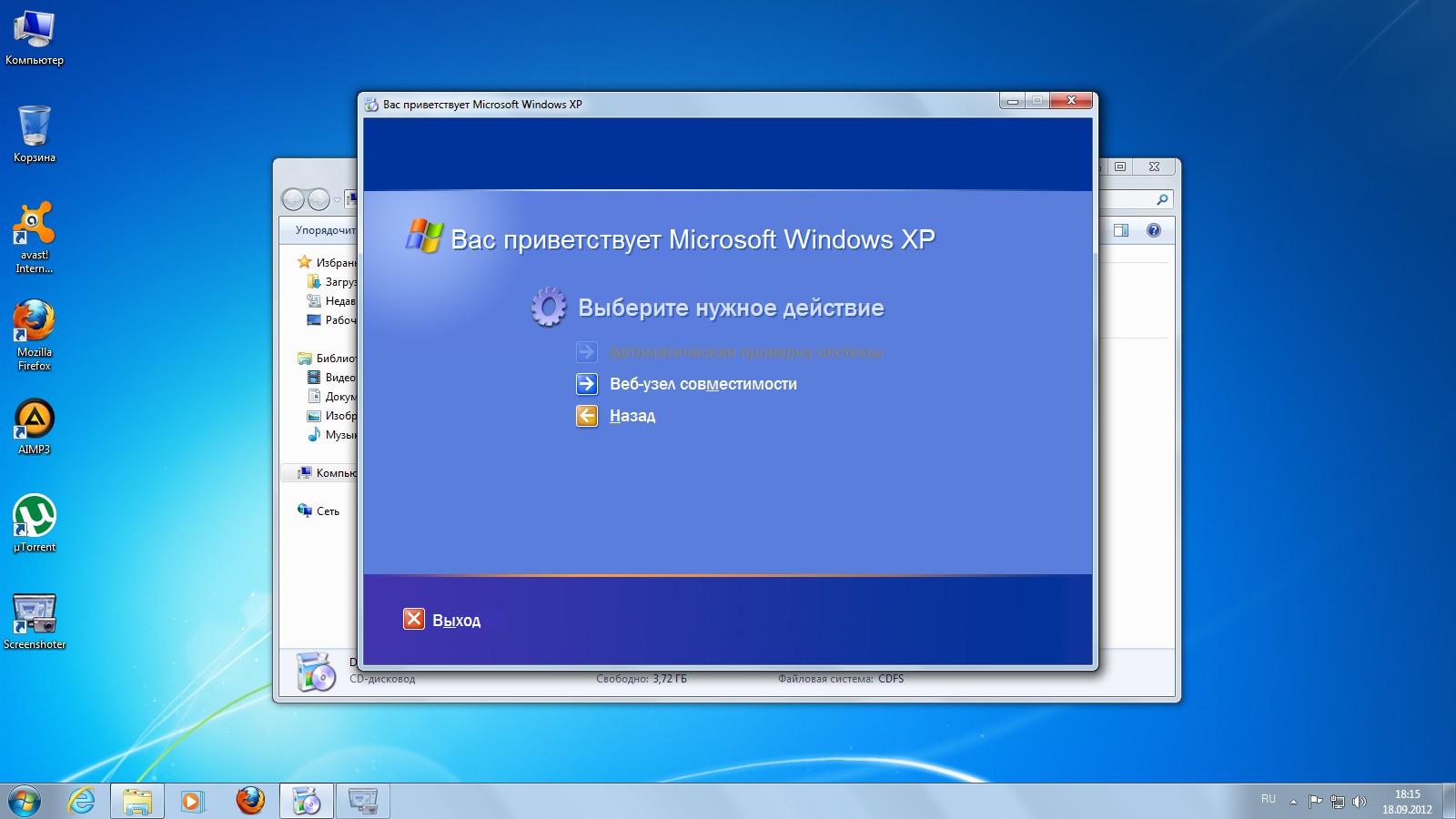The width and height of the screenshot is (1456, 819).
Task: Open the AIMP3 desktop shortcut
Action: tap(35, 427)
